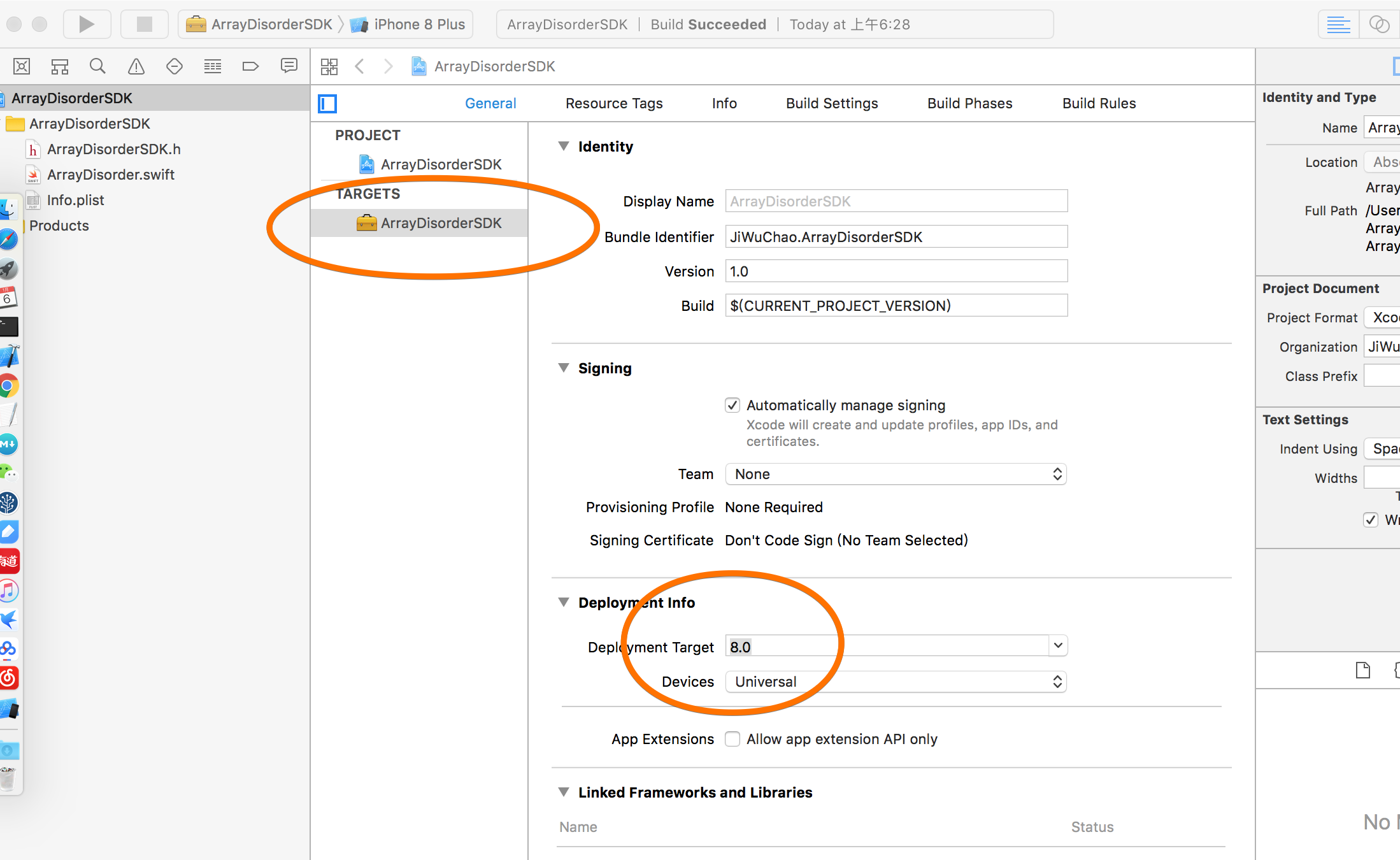1400x860 pixels.
Task: Click the Run (play) button
Action: click(x=87, y=24)
